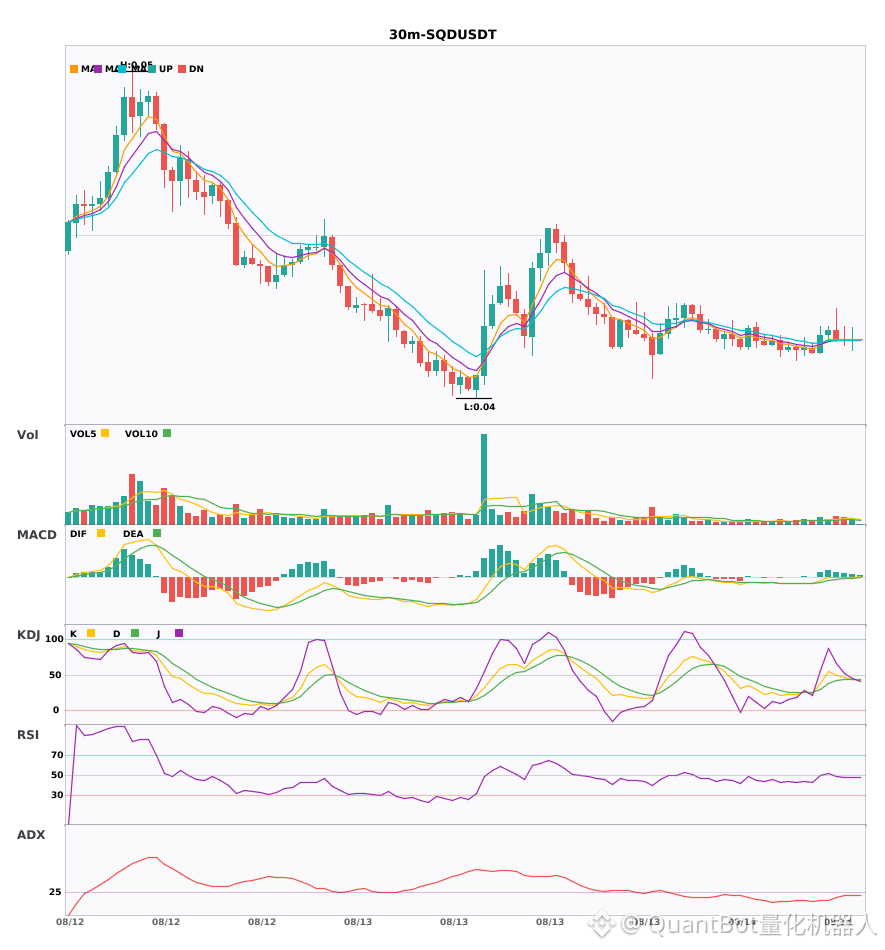
Task: Click the L:0.04 low price marker
Action: click(479, 407)
